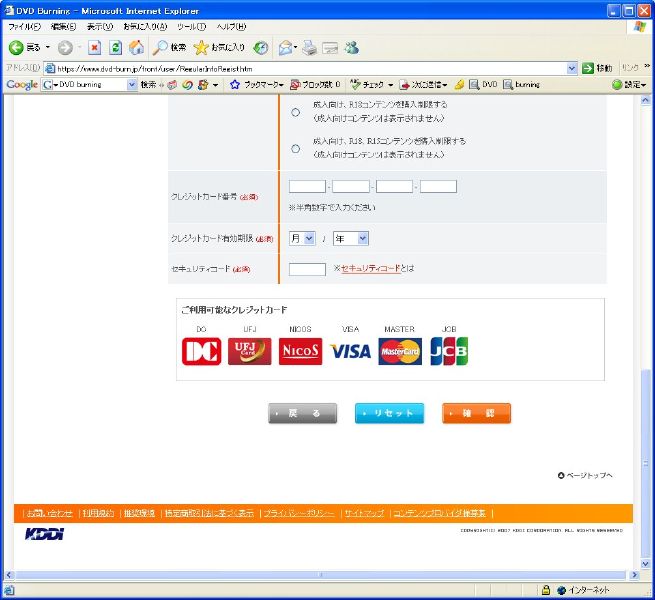655x600 pixels.
Task: Expand the リンク links chevron
Action: coord(647,66)
